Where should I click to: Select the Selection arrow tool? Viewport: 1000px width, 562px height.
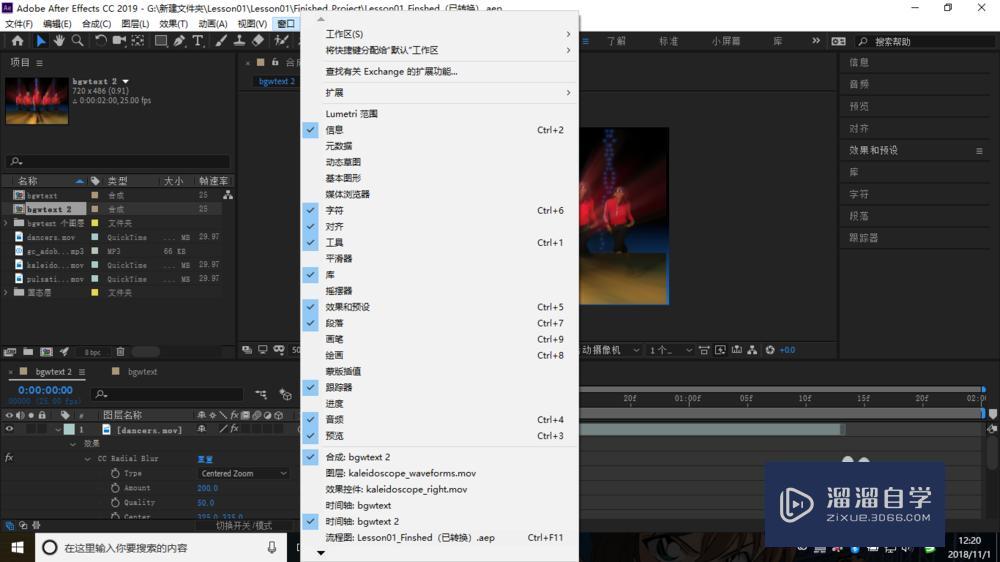[41, 41]
